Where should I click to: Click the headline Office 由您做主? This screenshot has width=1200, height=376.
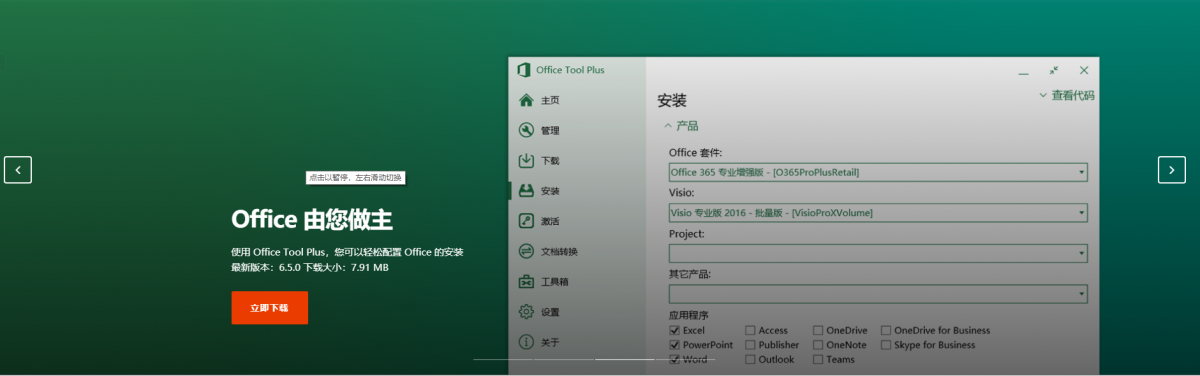coord(312,219)
